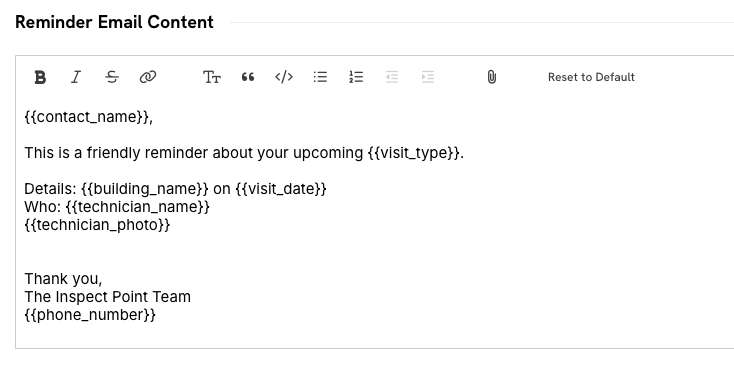
Task: Decrease indent level of list
Action: tap(392, 77)
